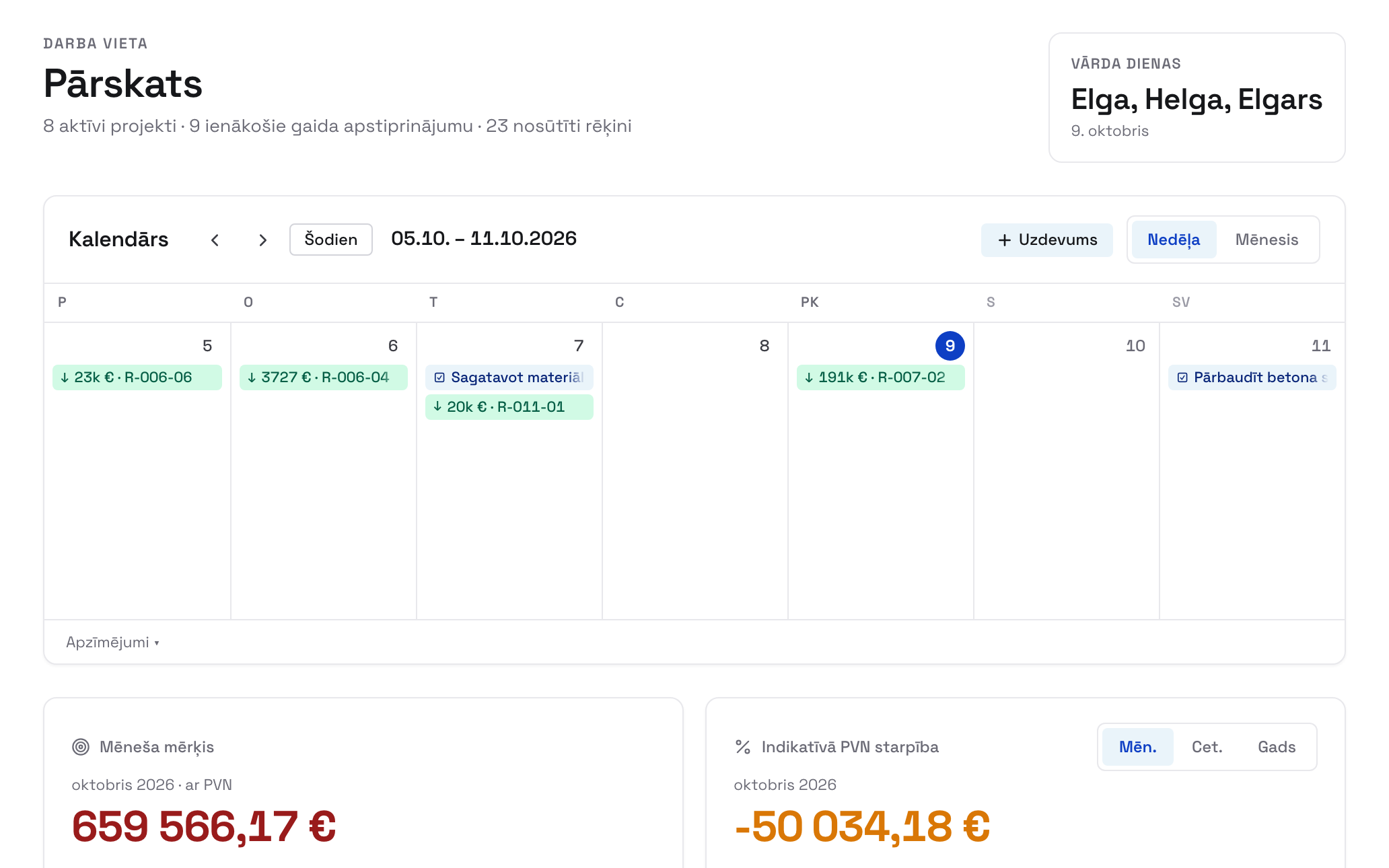Open the Pārbaudīt betona task event

[1252, 377]
